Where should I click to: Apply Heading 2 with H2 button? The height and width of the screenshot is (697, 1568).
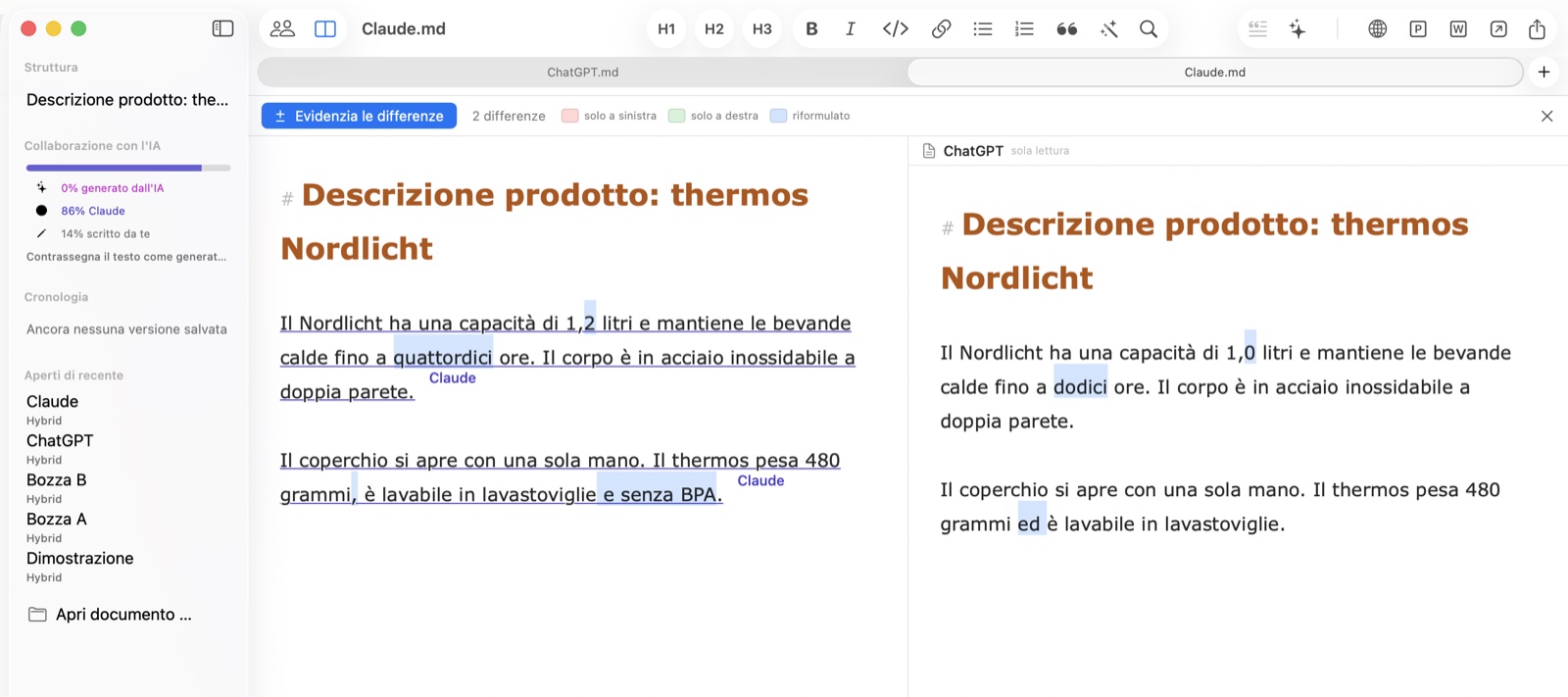pyautogui.click(x=714, y=28)
